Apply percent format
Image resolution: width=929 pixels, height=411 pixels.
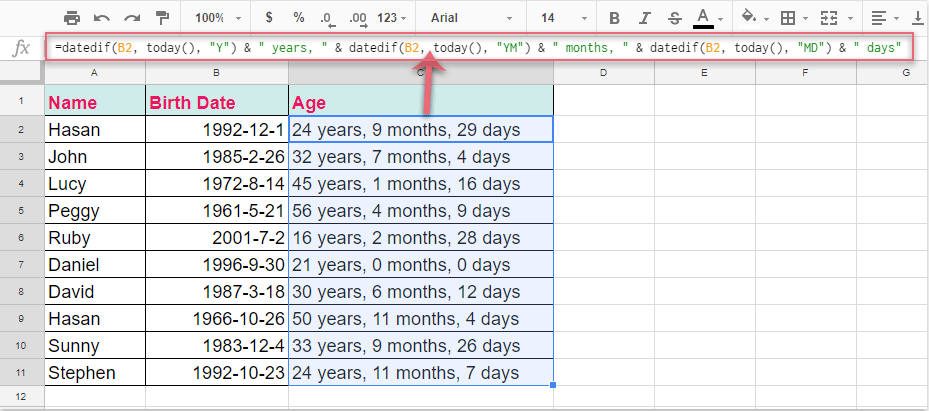[x=299, y=18]
